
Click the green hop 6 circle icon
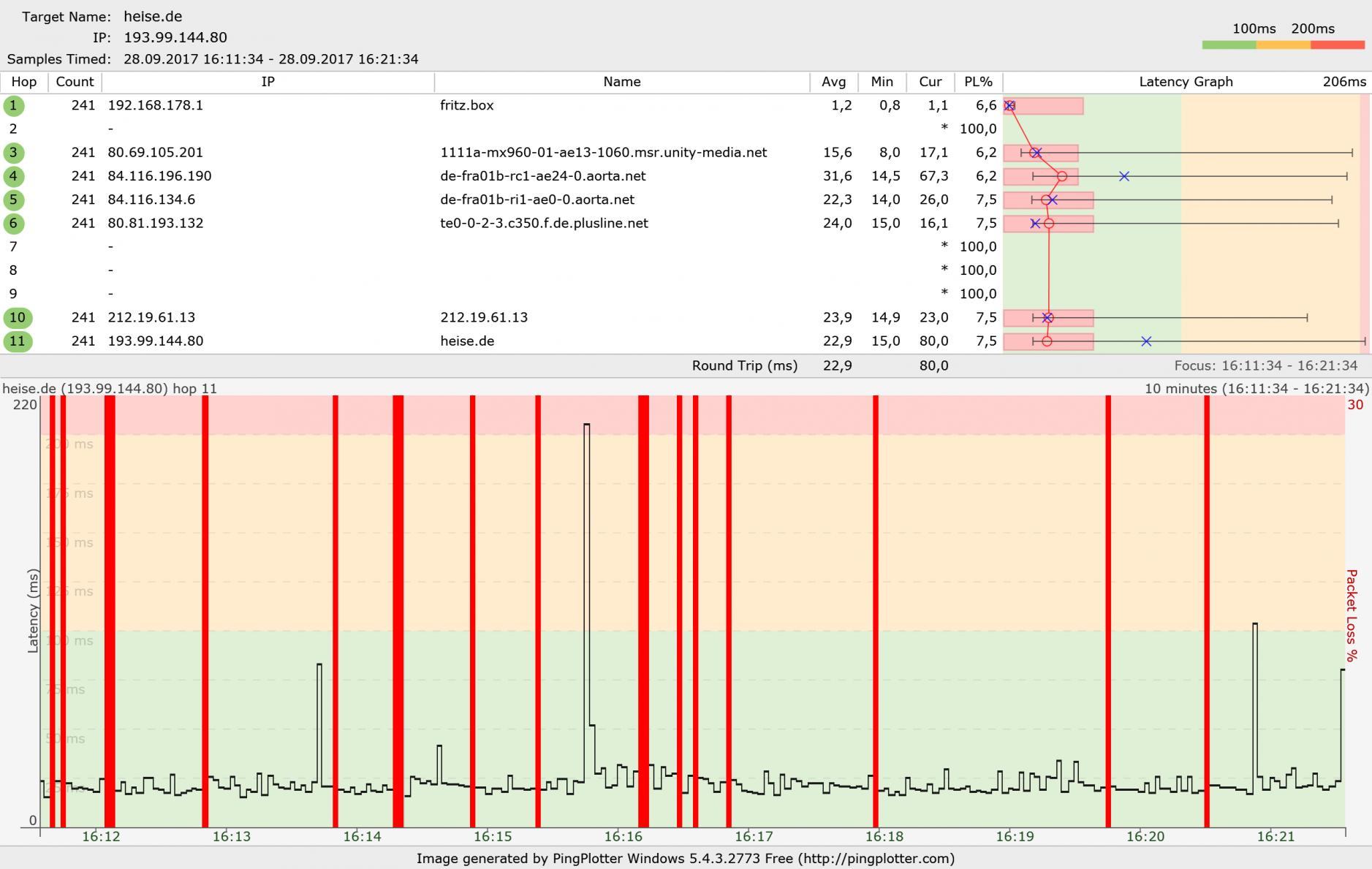(13, 223)
